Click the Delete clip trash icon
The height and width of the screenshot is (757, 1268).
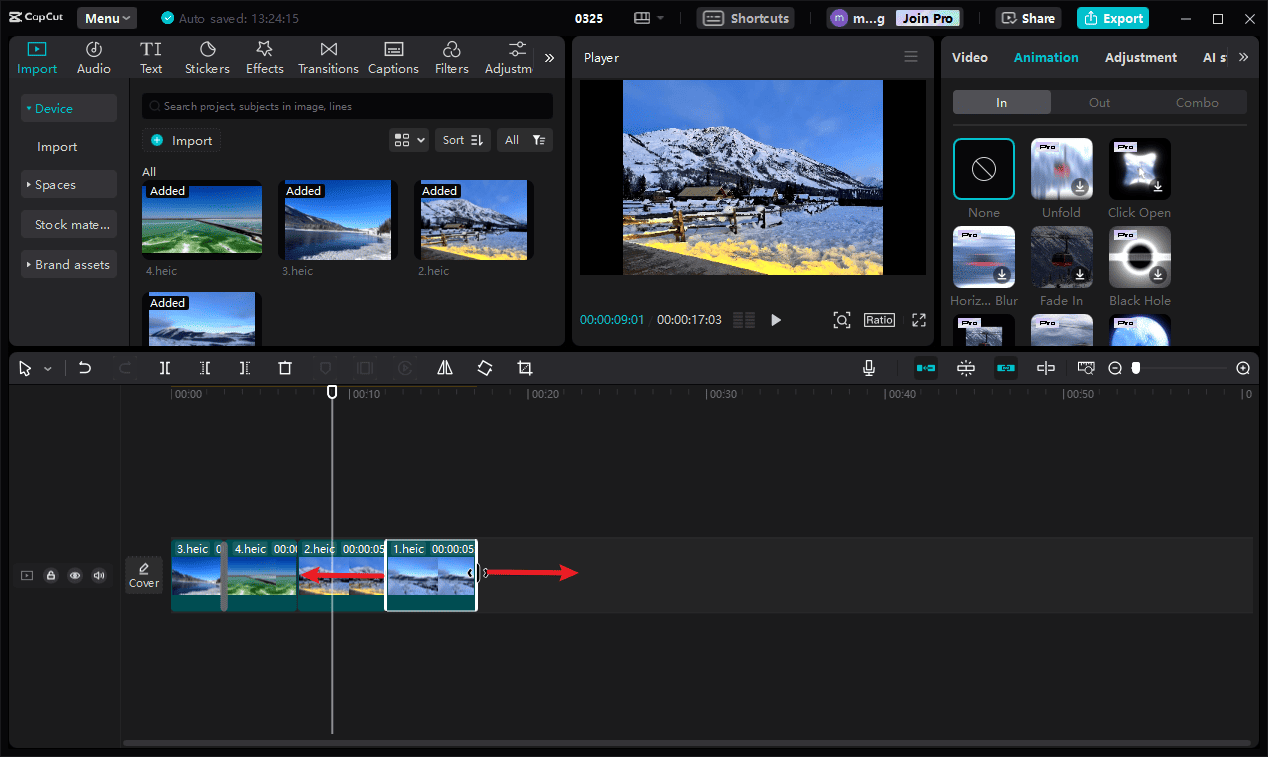285,368
